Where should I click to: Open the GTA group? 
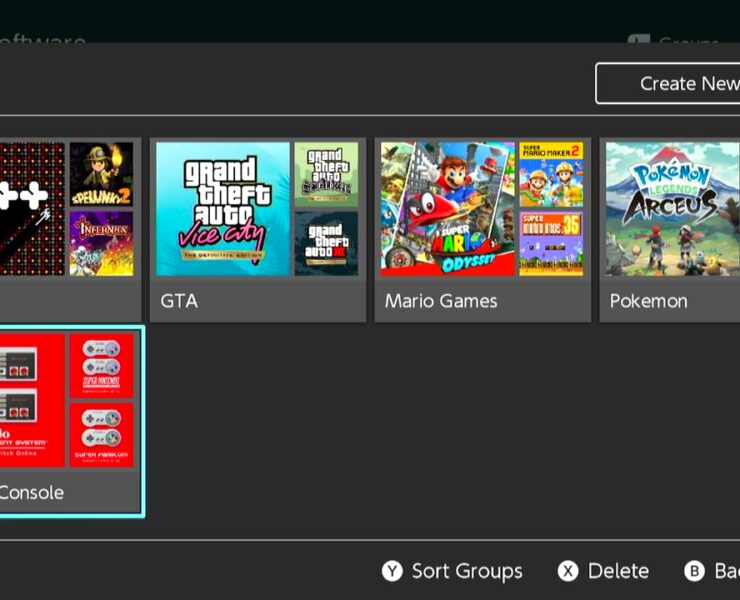point(258,230)
